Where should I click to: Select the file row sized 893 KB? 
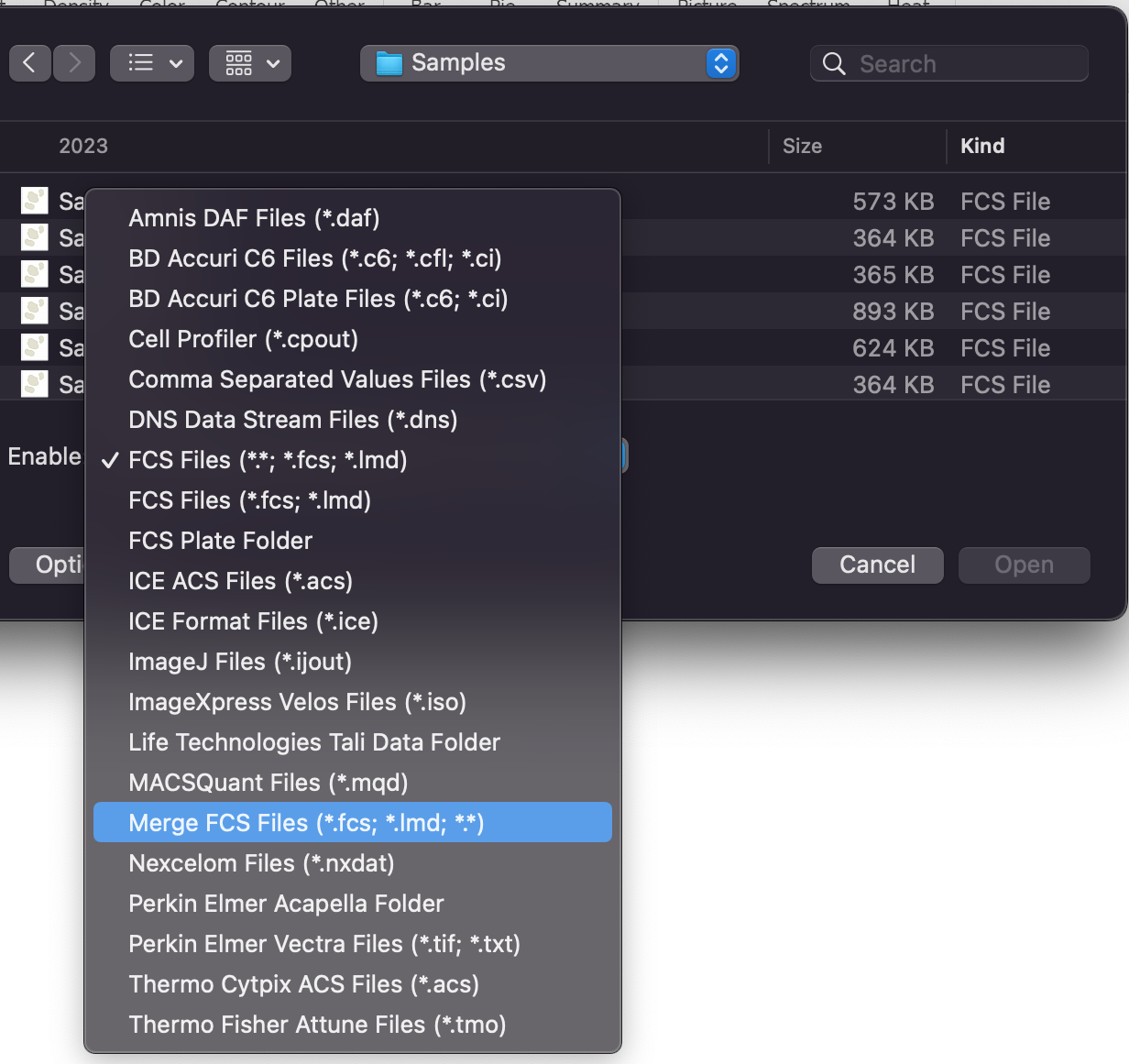coord(564,311)
